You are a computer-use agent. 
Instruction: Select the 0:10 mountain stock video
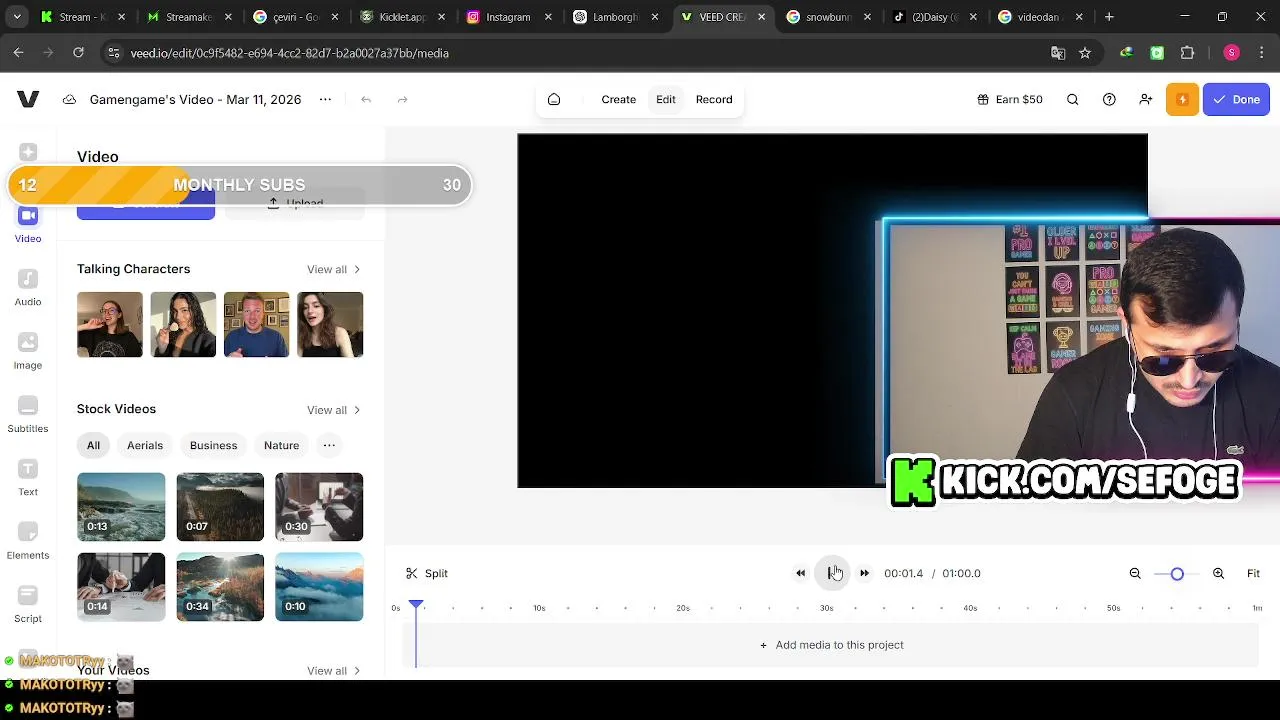point(319,587)
